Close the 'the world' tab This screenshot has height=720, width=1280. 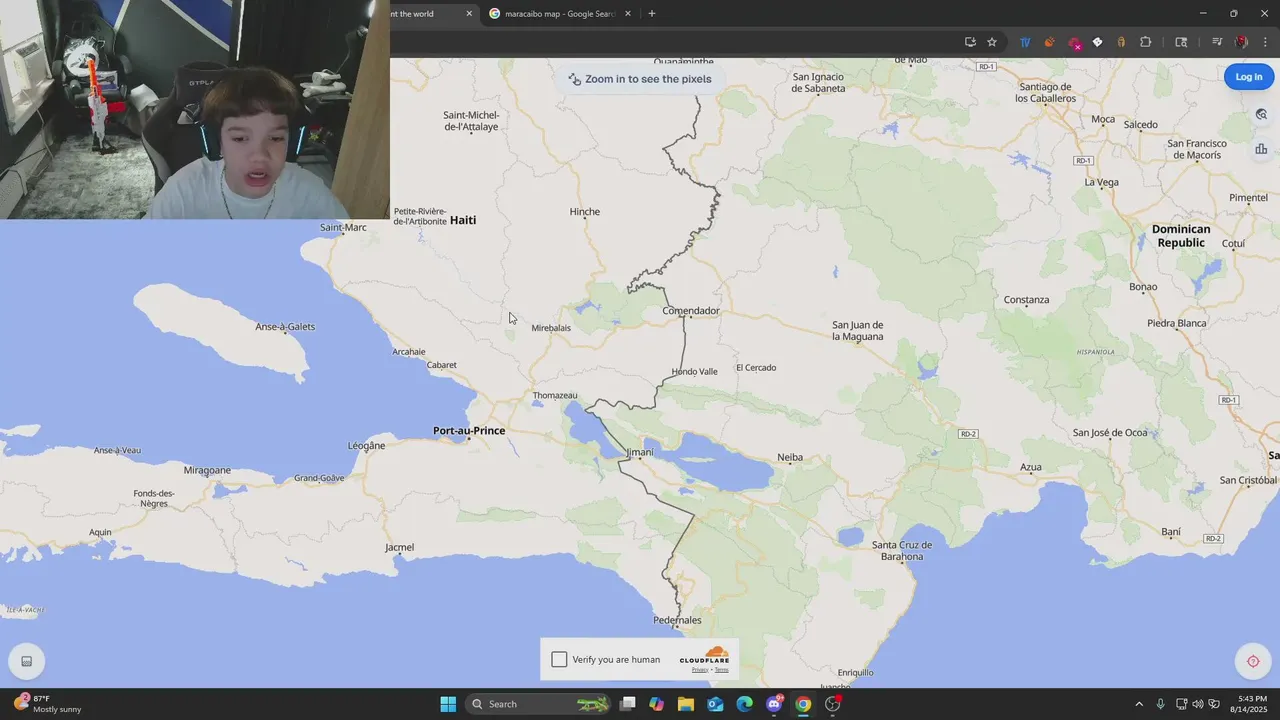[x=469, y=14]
